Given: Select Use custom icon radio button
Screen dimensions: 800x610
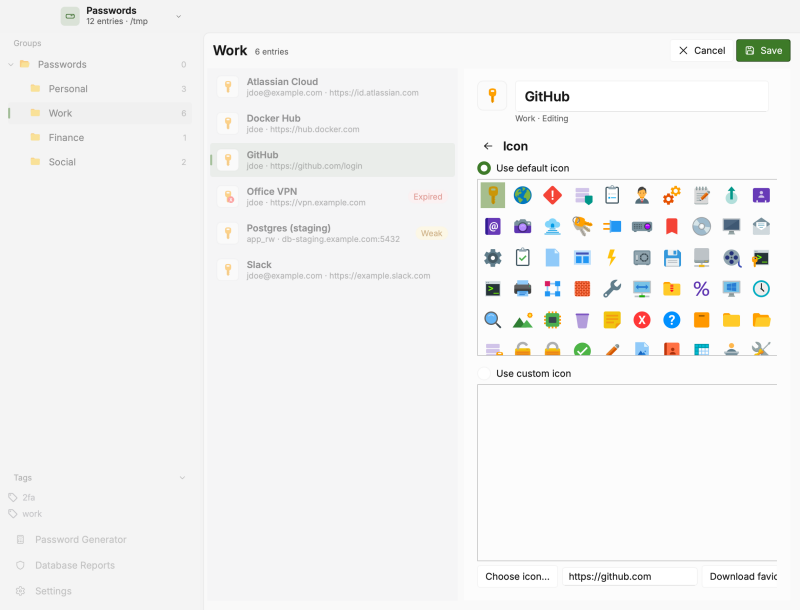Looking at the screenshot, I should click(484, 373).
